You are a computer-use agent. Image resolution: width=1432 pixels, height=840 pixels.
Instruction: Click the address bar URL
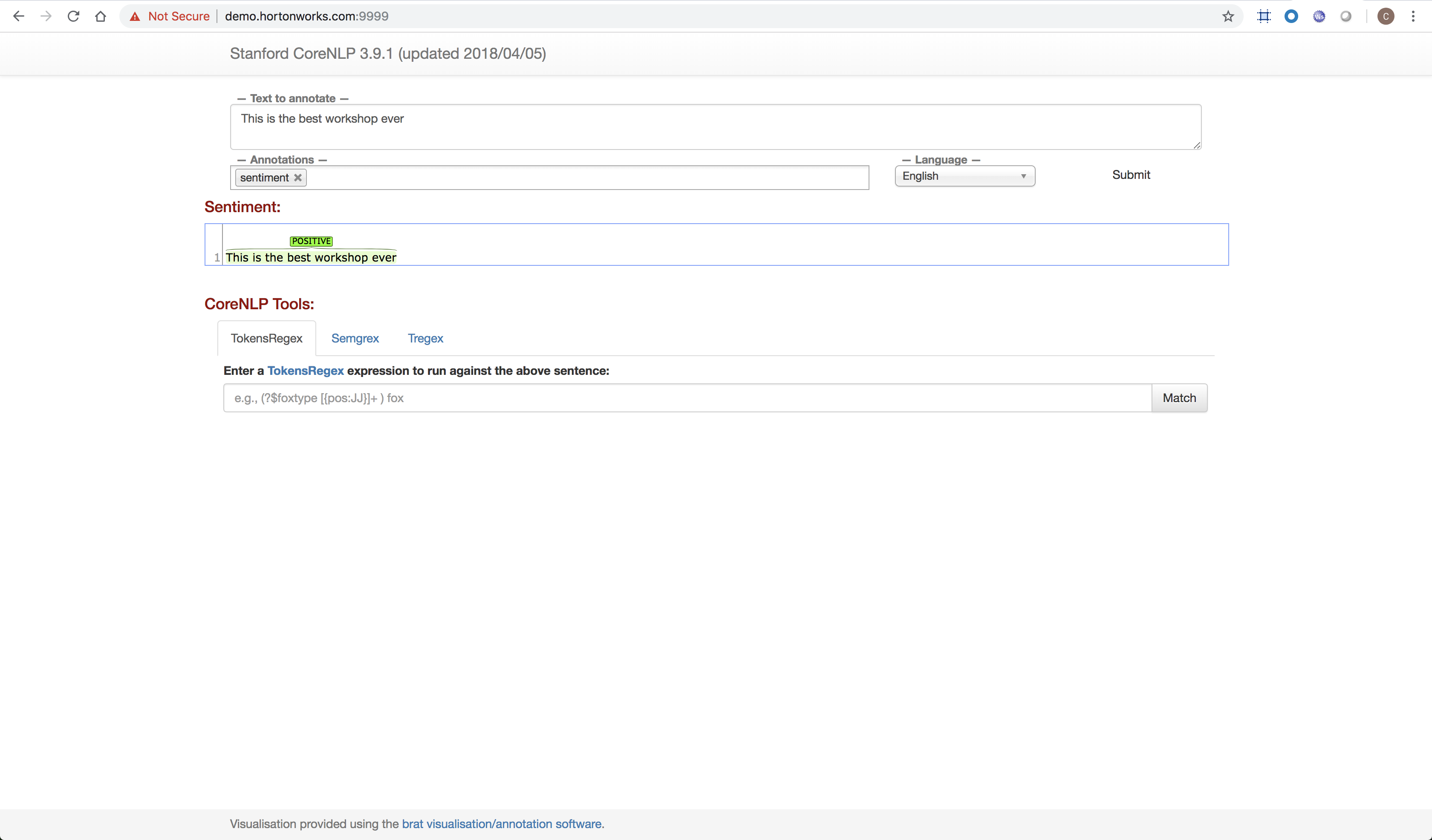coord(307,17)
